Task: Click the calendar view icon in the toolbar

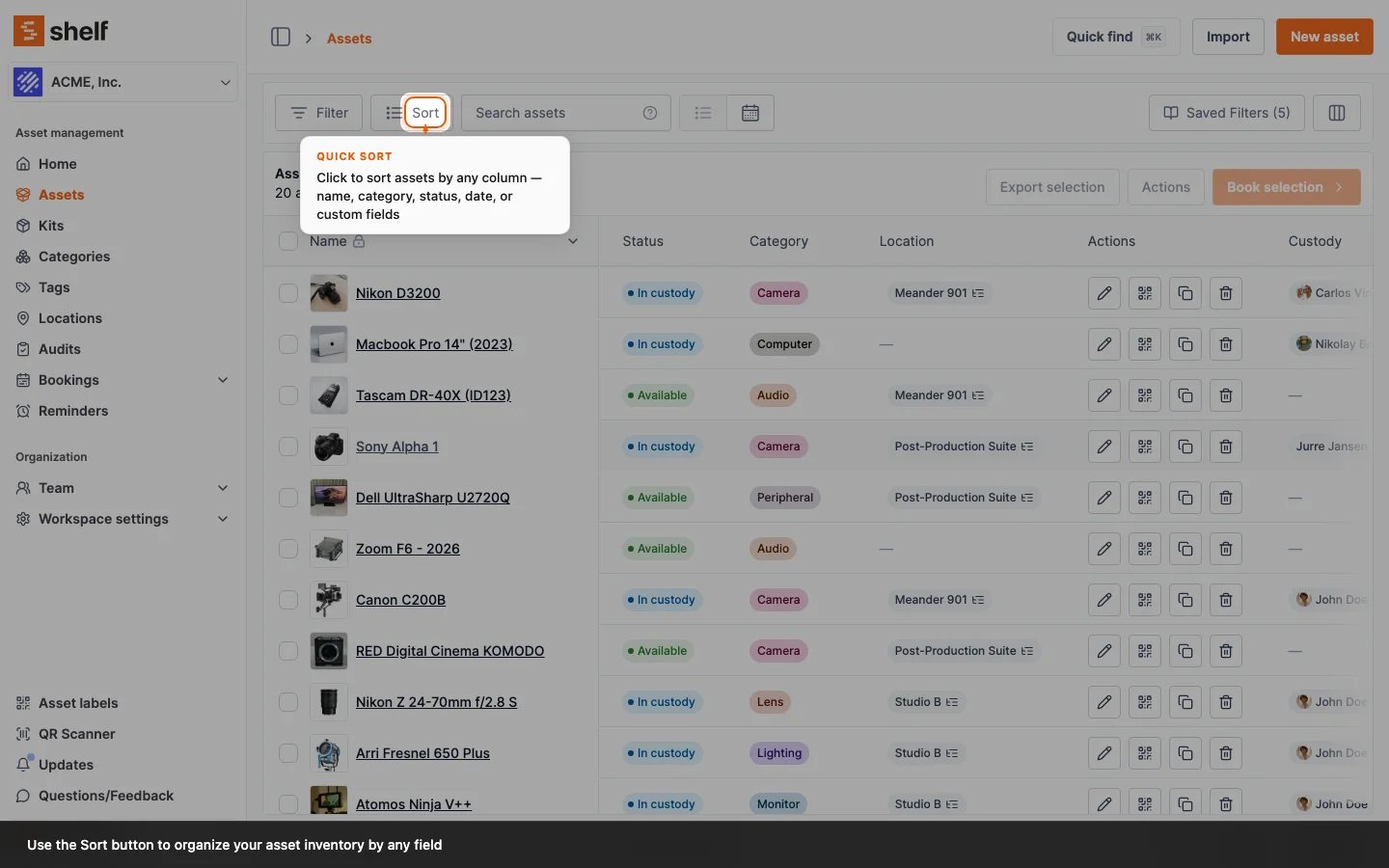Action: tap(750, 113)
